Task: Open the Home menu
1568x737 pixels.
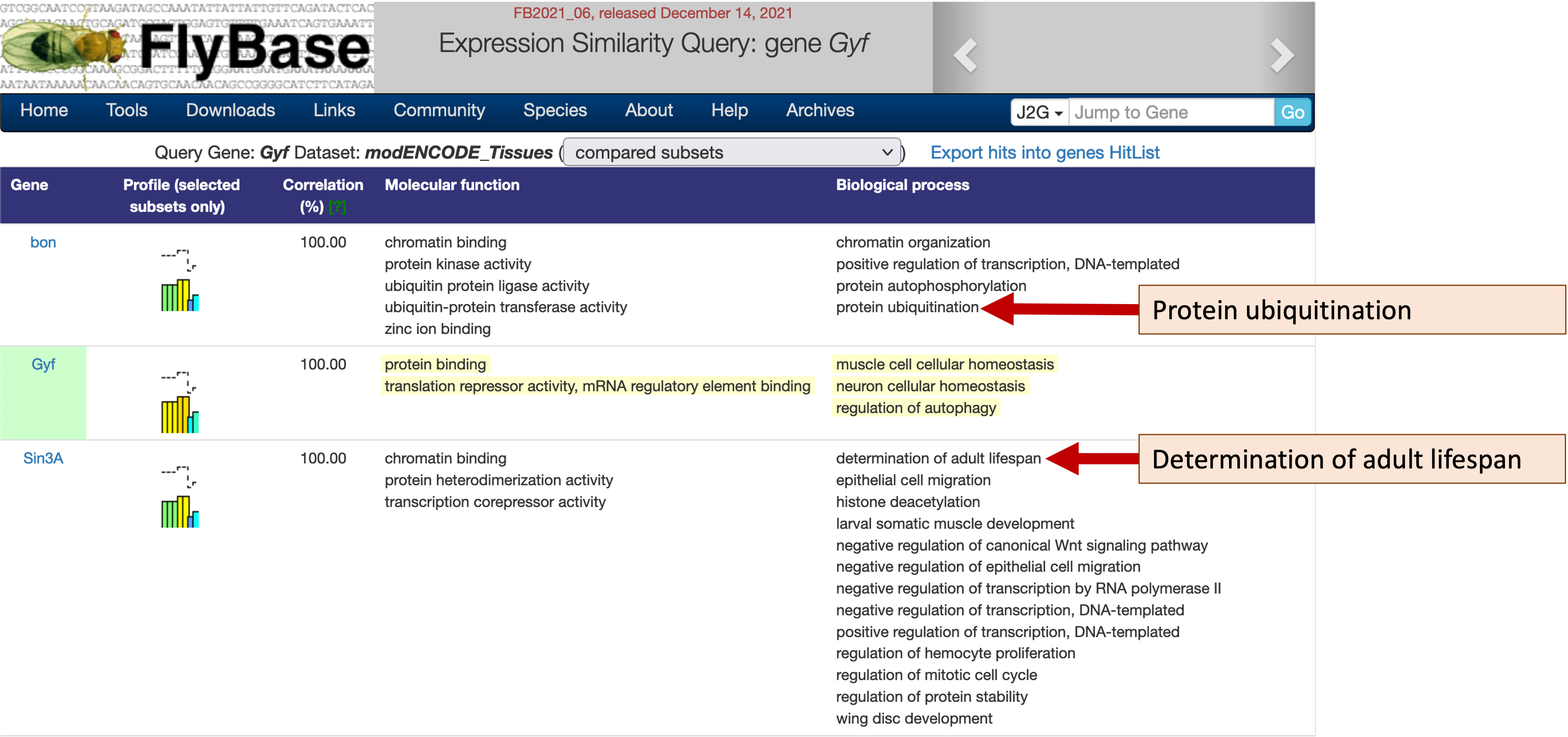Action: (x=44, y=110)
